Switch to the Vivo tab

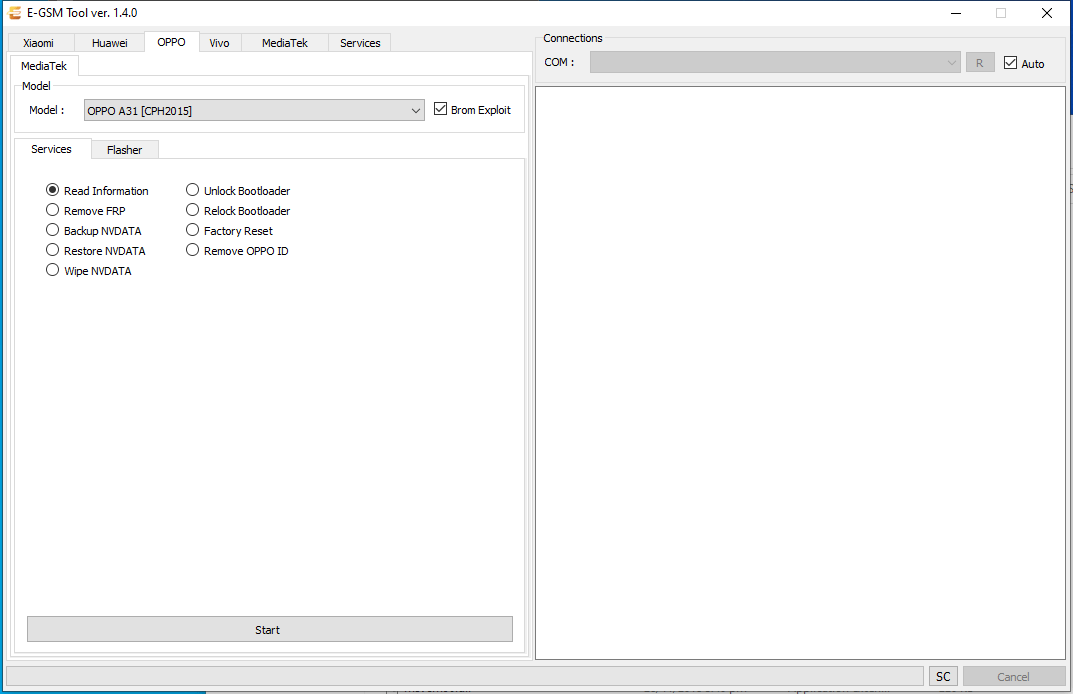pos(219,42)
